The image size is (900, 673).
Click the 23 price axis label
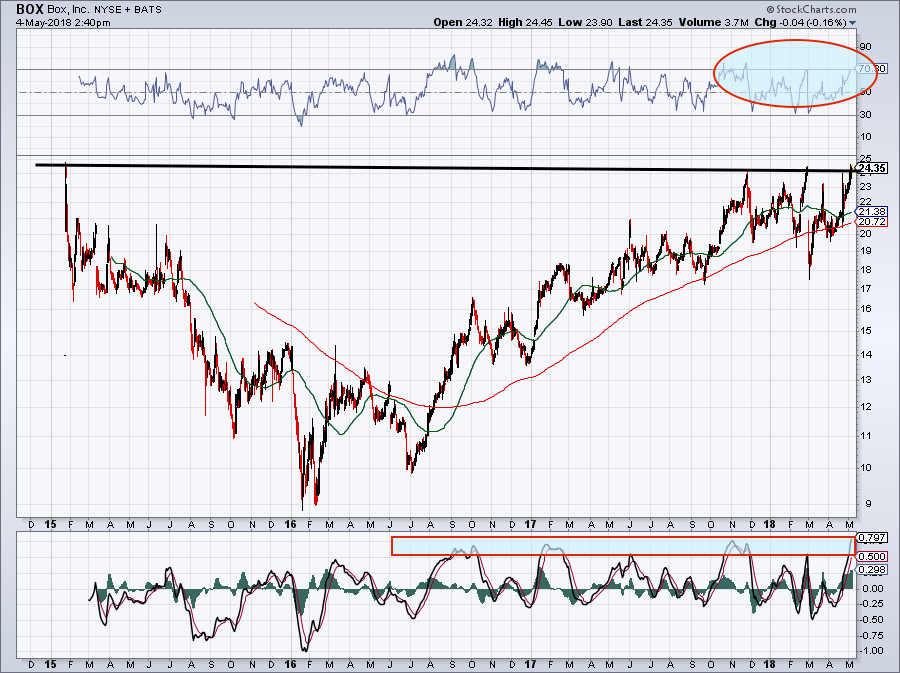coord(866,186)
